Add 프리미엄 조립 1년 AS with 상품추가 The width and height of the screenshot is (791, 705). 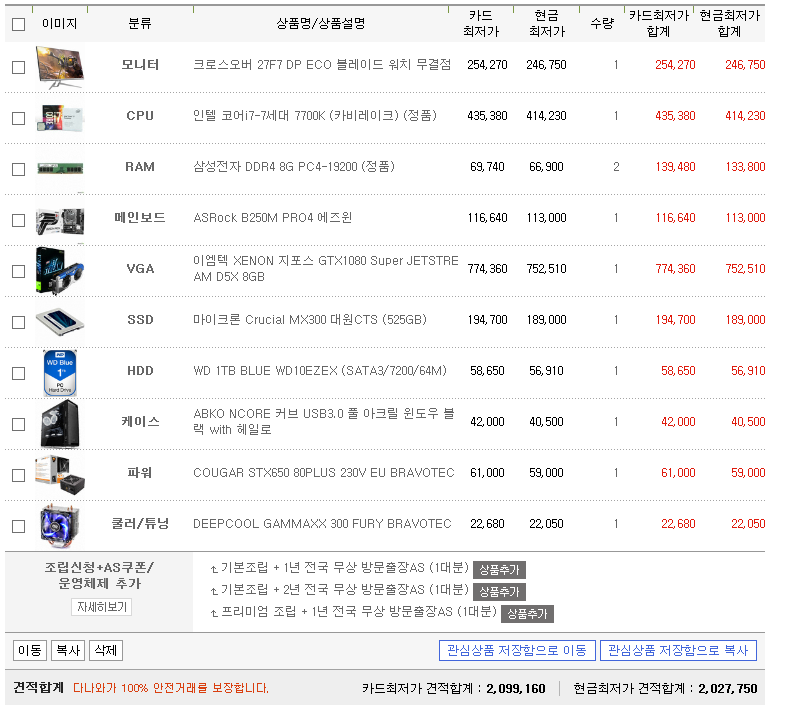click(x=527, y=614)
